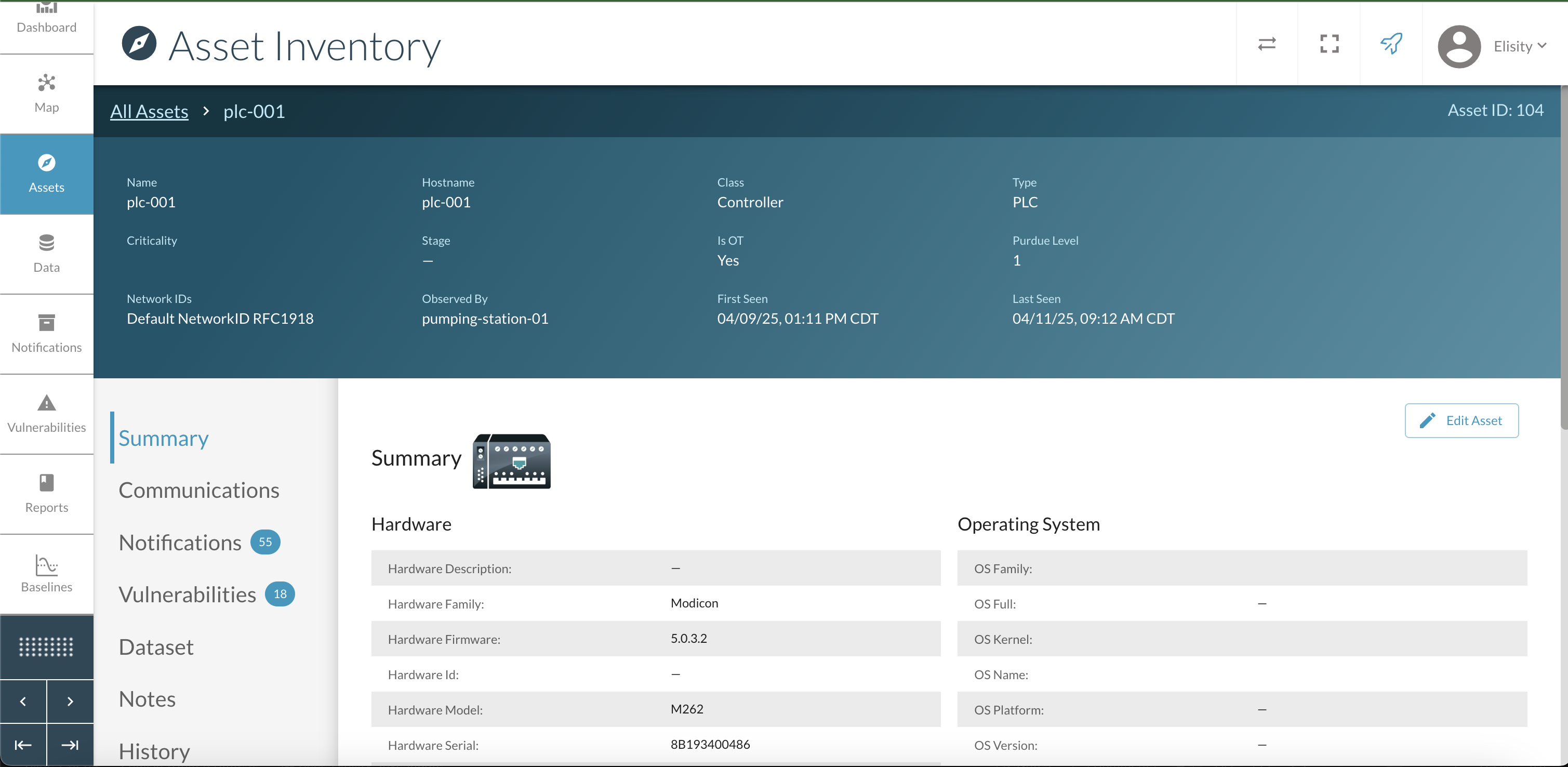Expand the Elisity user dropdown

point(1520,46)
